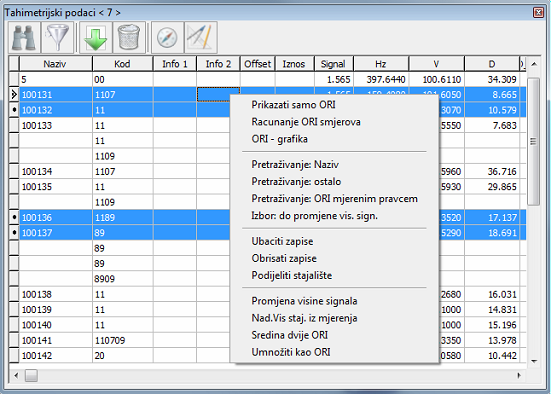Screen dimensions: 551x394
Task: Click the green down arrow import icon
Action: 96,37
